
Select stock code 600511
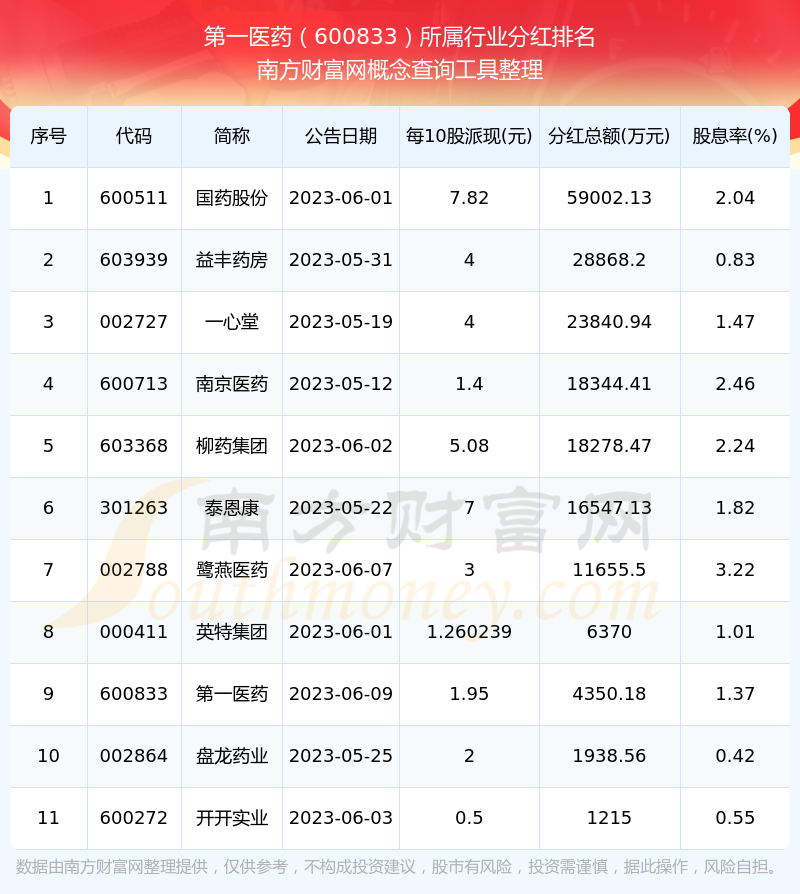point(134,198)
